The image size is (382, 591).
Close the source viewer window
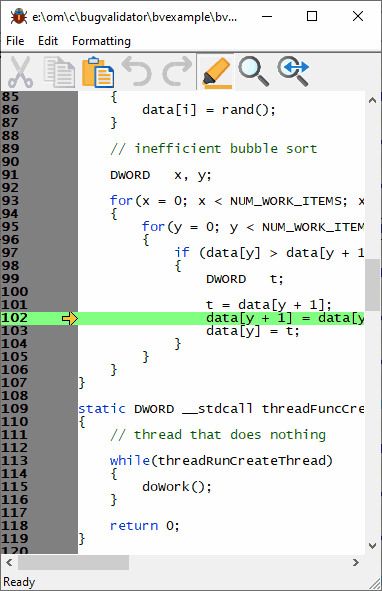[357, 17]
